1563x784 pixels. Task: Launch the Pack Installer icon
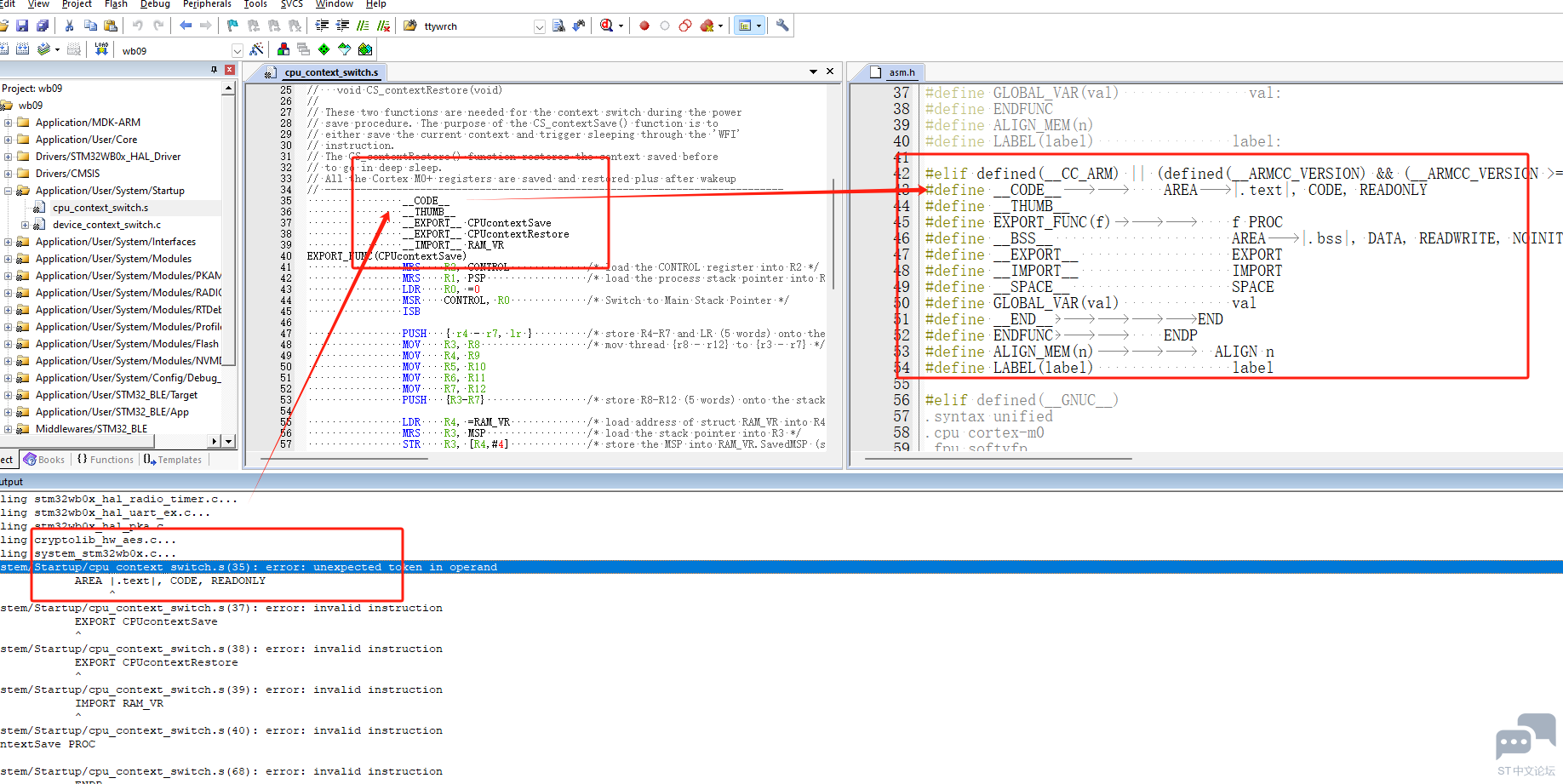pyautogui.click(x=365, y=49)
